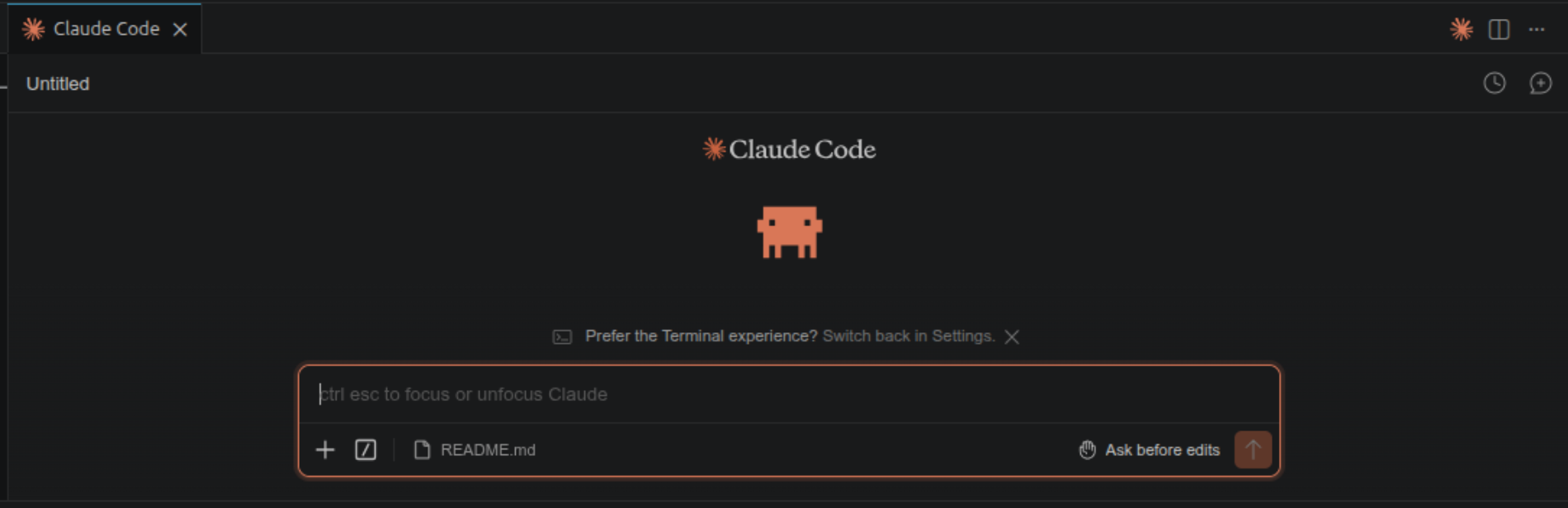Click the Untitled session title
1568x508 pixels.
point(57,83)
